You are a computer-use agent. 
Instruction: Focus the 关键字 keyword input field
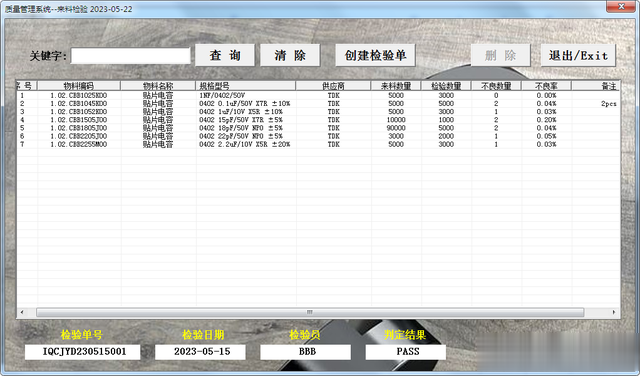(x=131, y=56)
